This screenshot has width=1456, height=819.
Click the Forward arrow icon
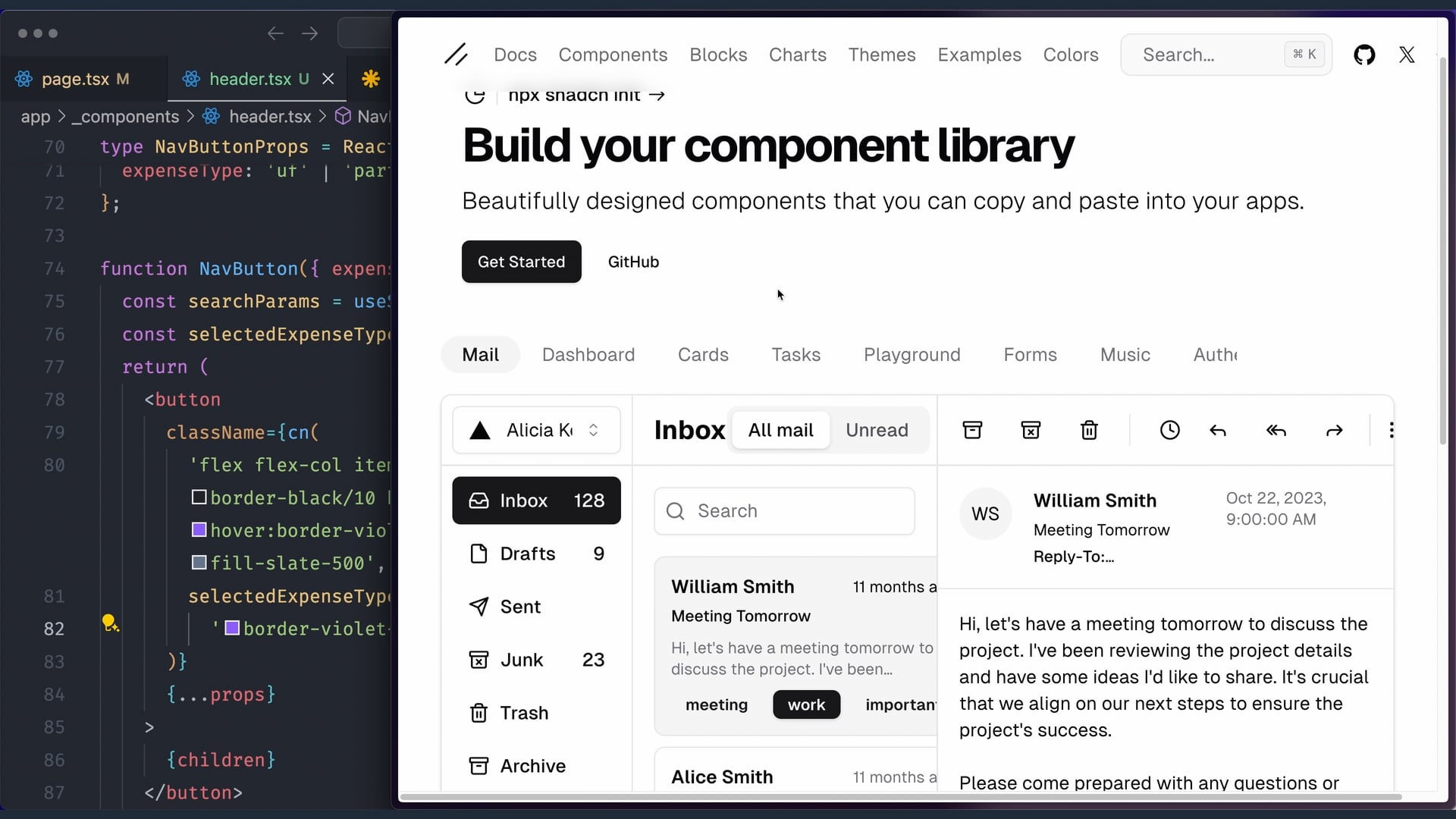(1334, 431)
